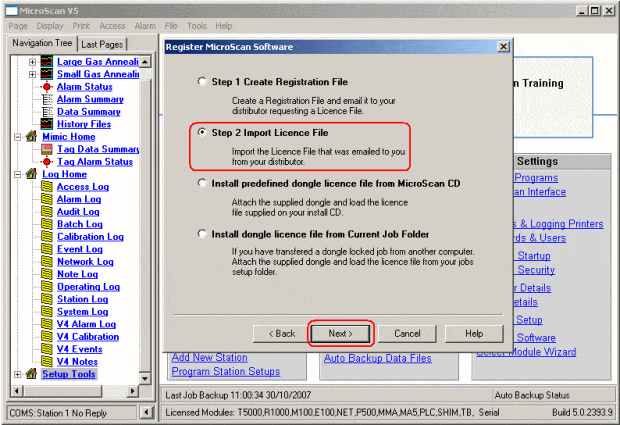Expand the Small Gas Annealing node
The height and width of the screenshot is (425, 620).
click(x=32, y=74)
